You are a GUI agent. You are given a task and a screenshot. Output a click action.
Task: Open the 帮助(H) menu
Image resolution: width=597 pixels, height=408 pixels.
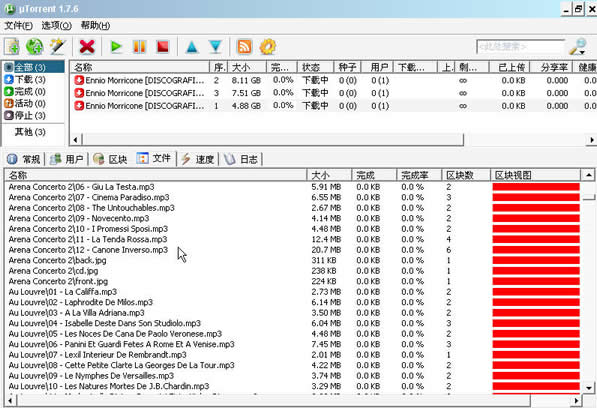(95, 26)
